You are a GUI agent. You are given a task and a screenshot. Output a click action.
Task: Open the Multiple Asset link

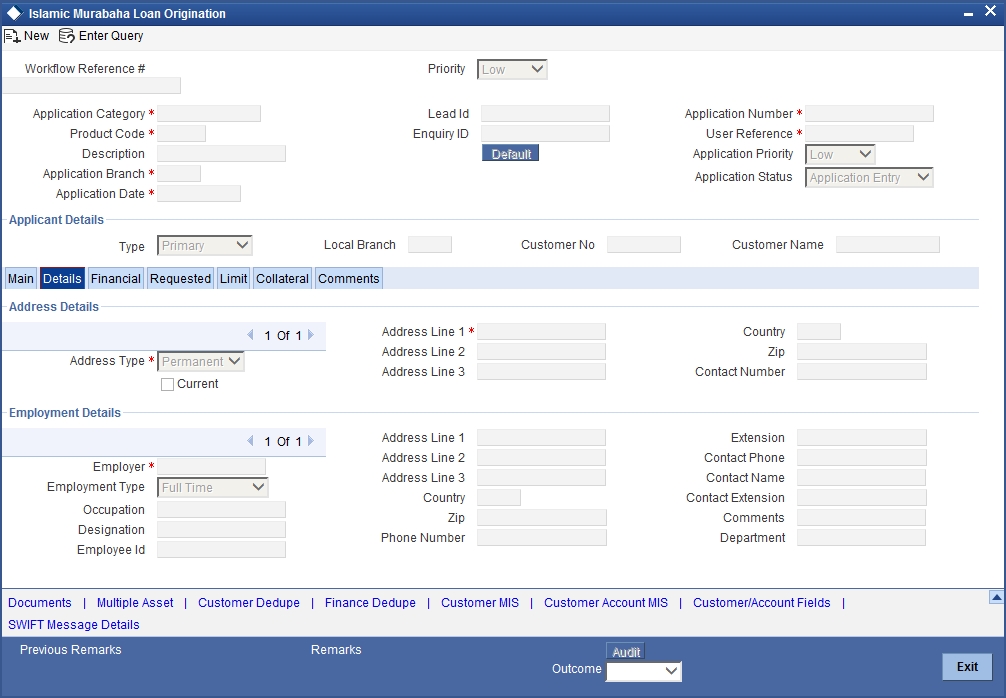[135, 602]
